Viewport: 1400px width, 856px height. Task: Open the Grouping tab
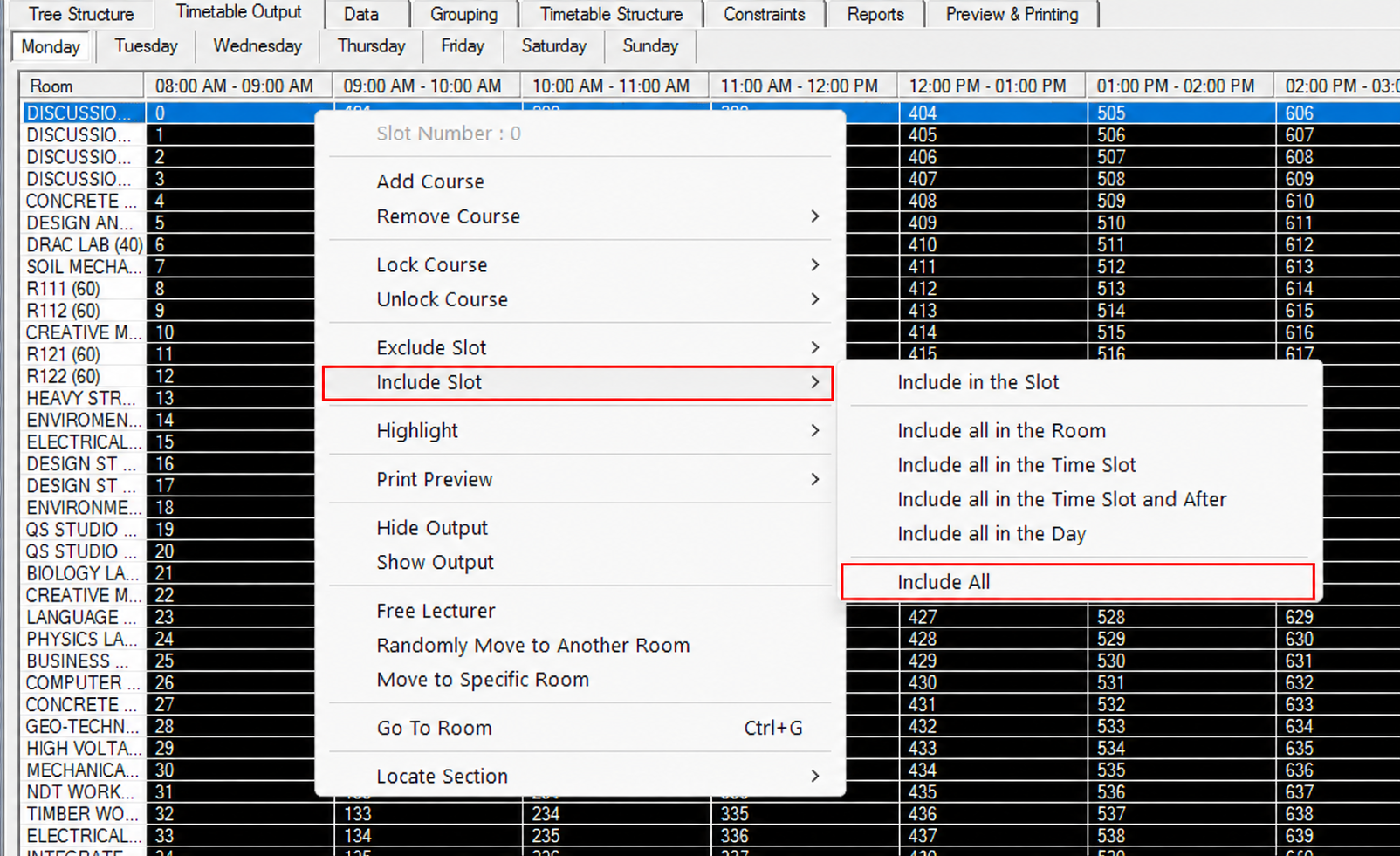[x=463, y=14]
